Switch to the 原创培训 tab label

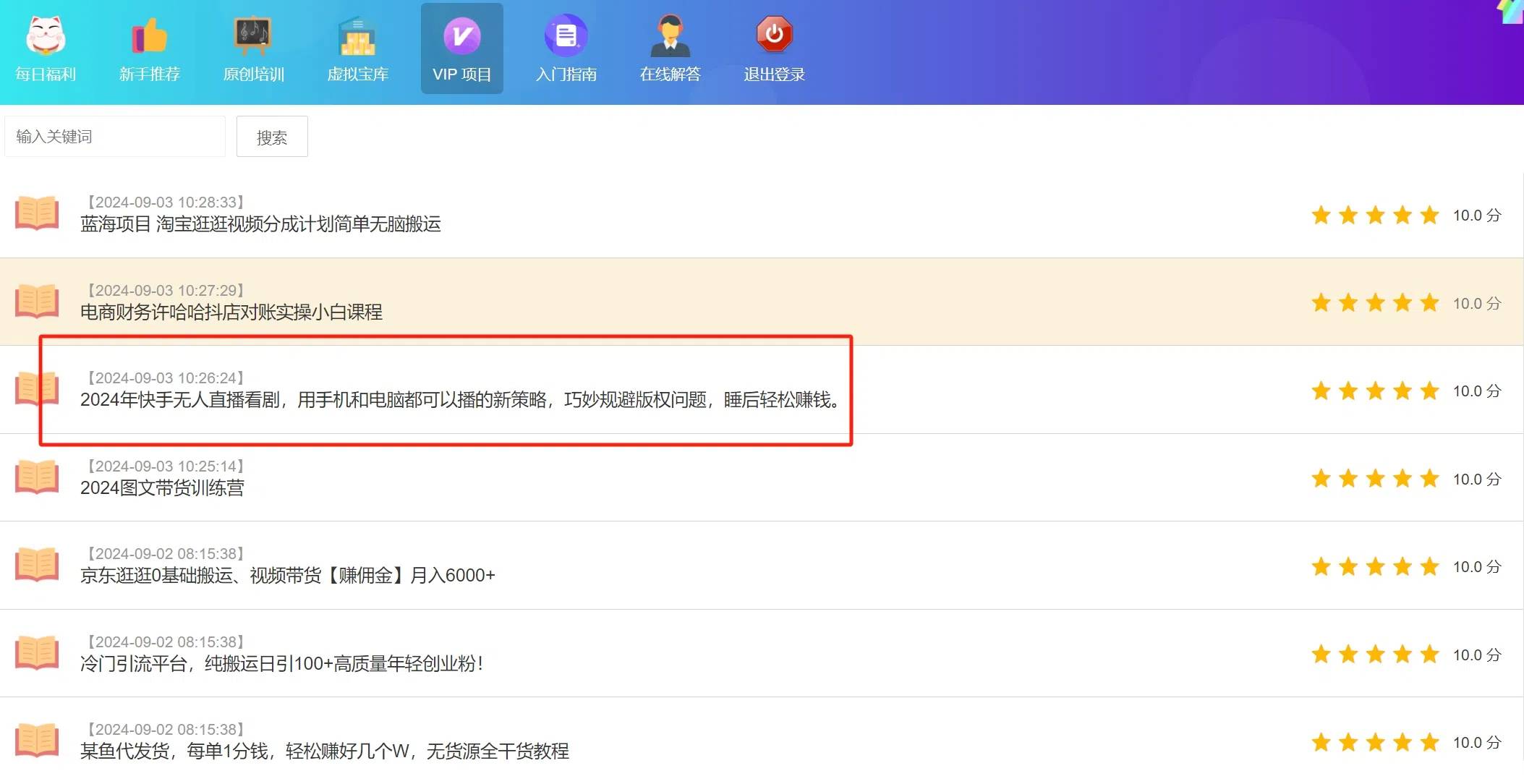[x=254, y=74]
